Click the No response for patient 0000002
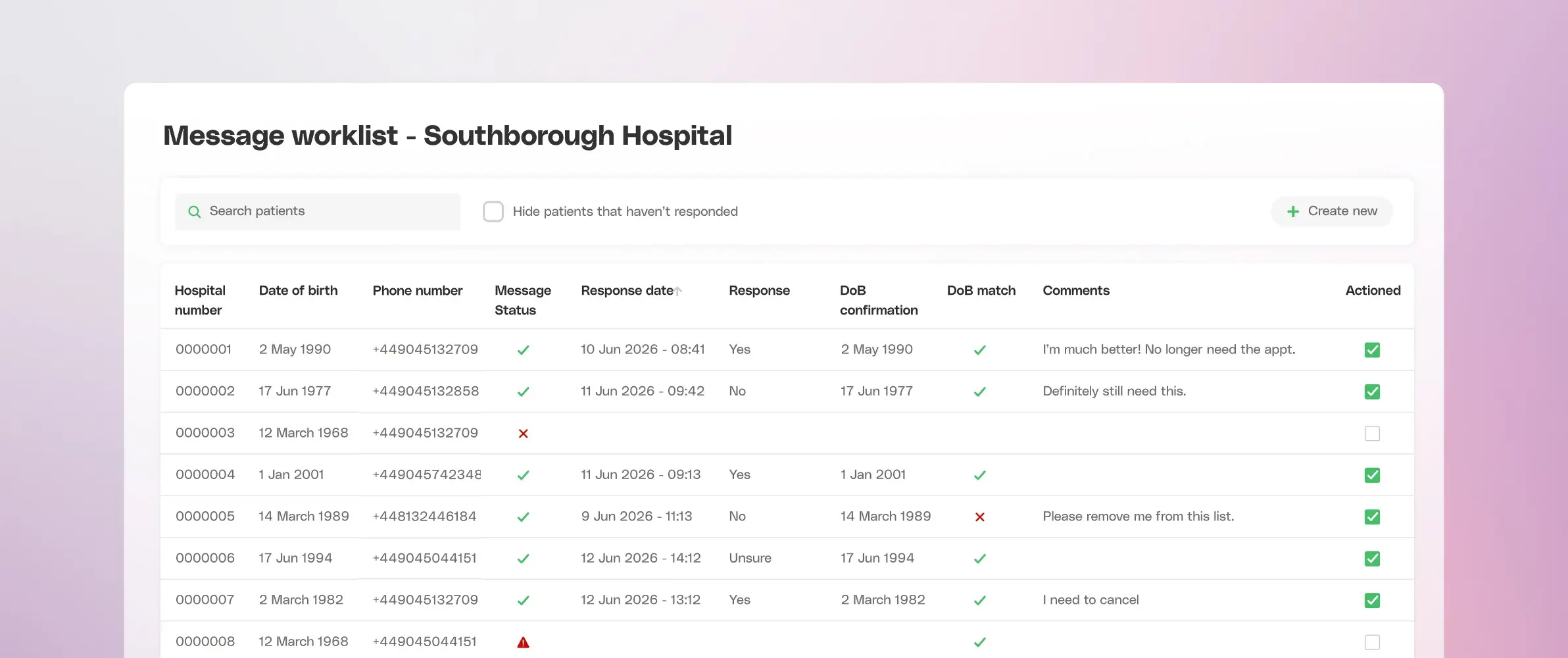The width and height of the screenshot is (1568, 658). (x=737, y=391)
